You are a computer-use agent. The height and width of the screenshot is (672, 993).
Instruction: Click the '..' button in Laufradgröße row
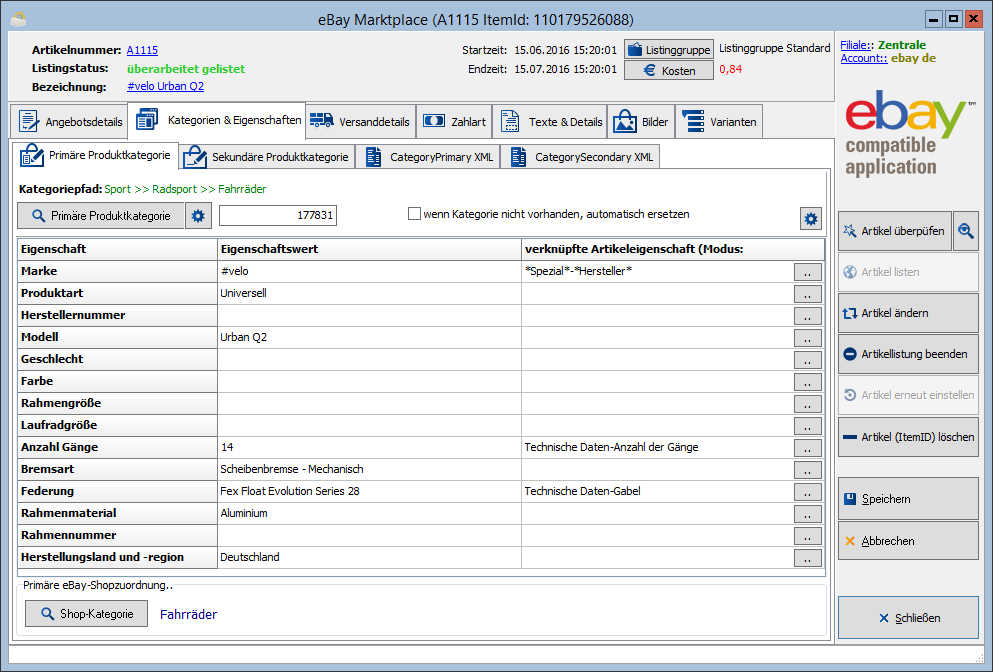(807, 426)
